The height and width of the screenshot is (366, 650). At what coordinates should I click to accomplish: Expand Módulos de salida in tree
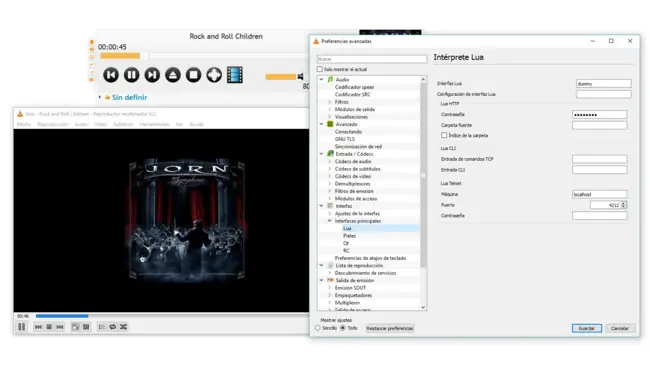330,109
